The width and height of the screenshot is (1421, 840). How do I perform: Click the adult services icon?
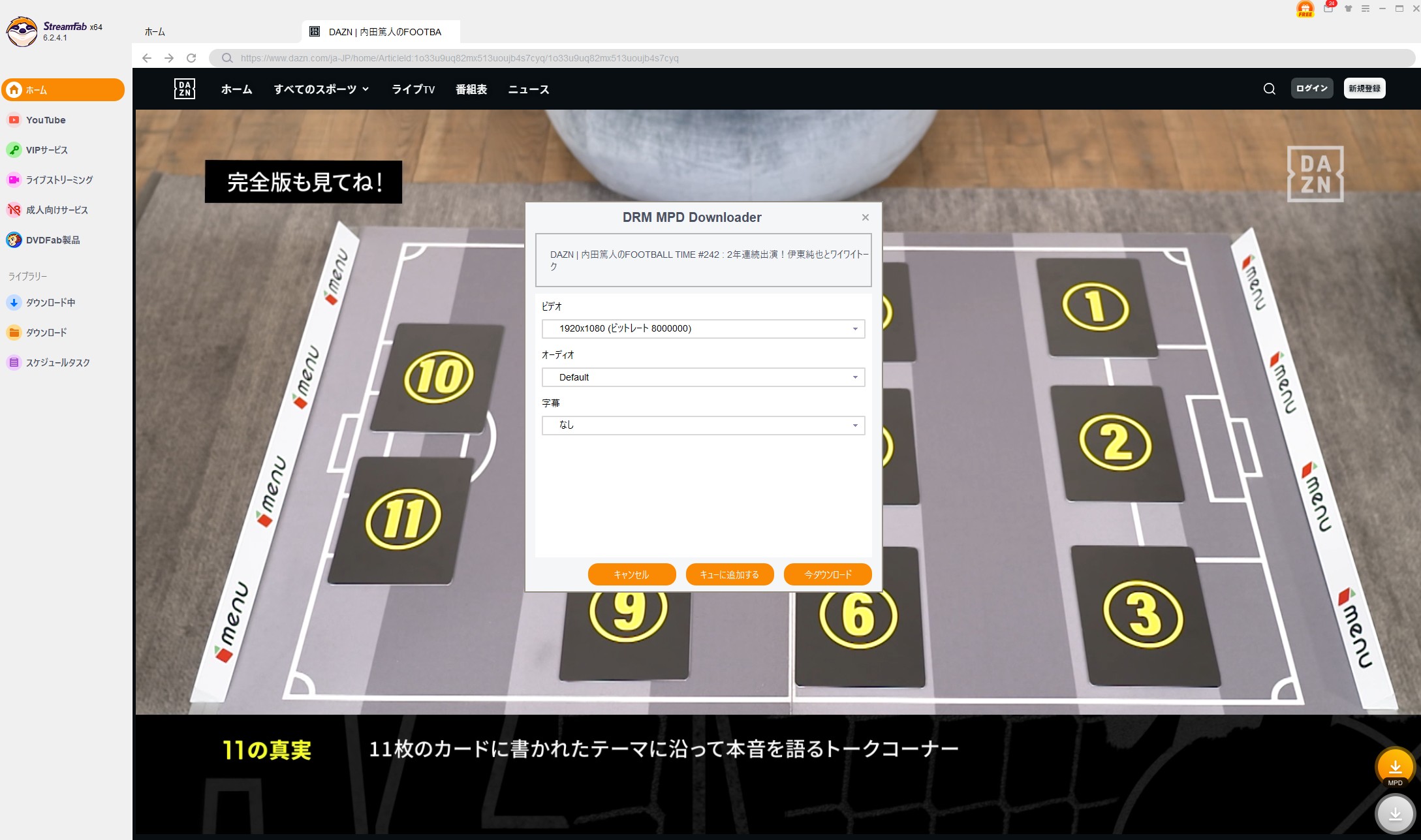pos(14,210)
